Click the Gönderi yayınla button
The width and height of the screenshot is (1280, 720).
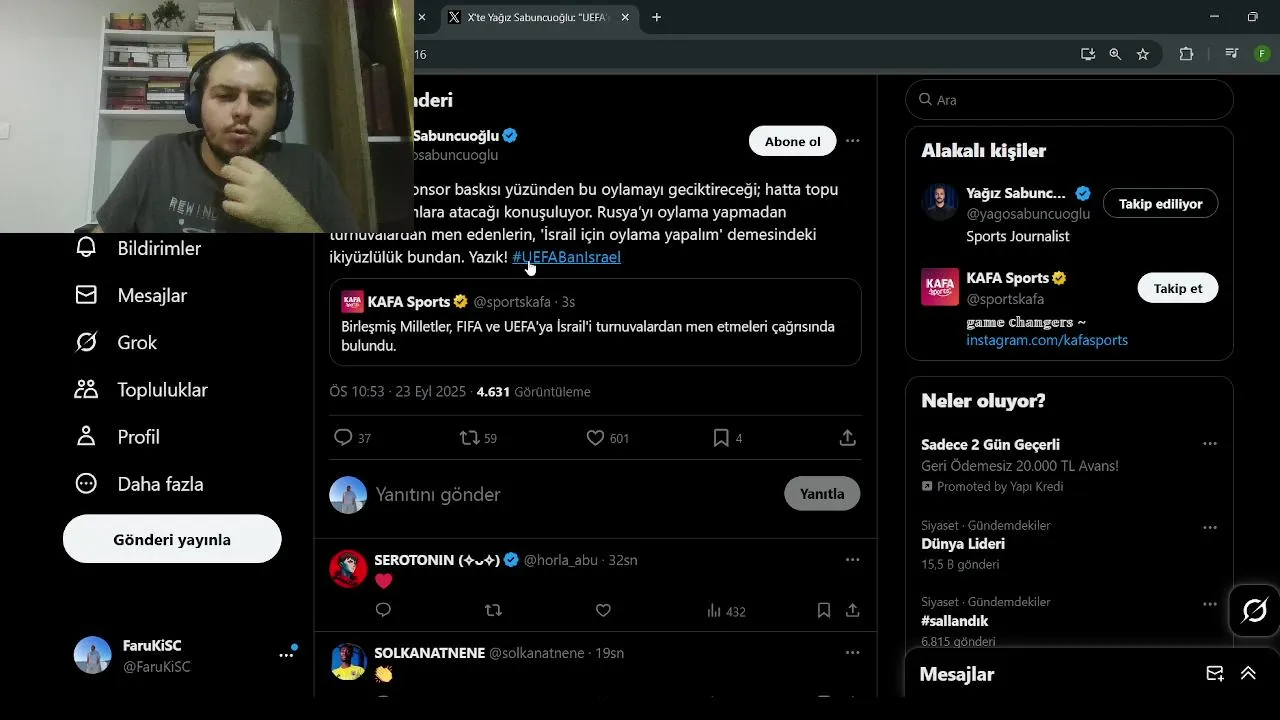[x=172, y=539]
